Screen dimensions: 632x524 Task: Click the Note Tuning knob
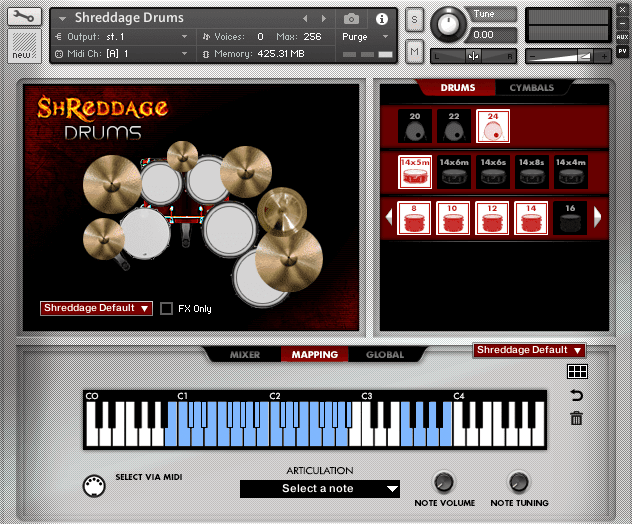[x=519, y=482]
